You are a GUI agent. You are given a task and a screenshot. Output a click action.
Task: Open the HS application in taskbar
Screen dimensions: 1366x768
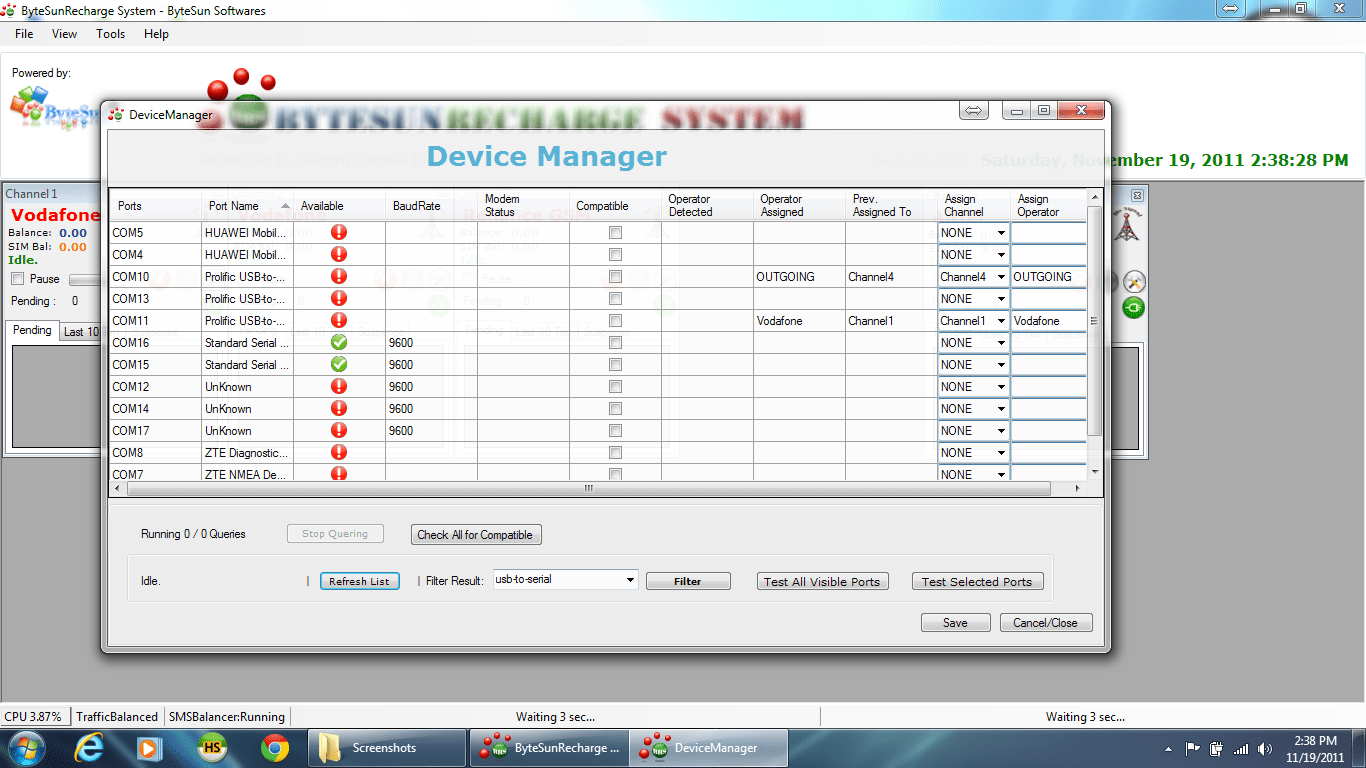click(x=212, y=747)
